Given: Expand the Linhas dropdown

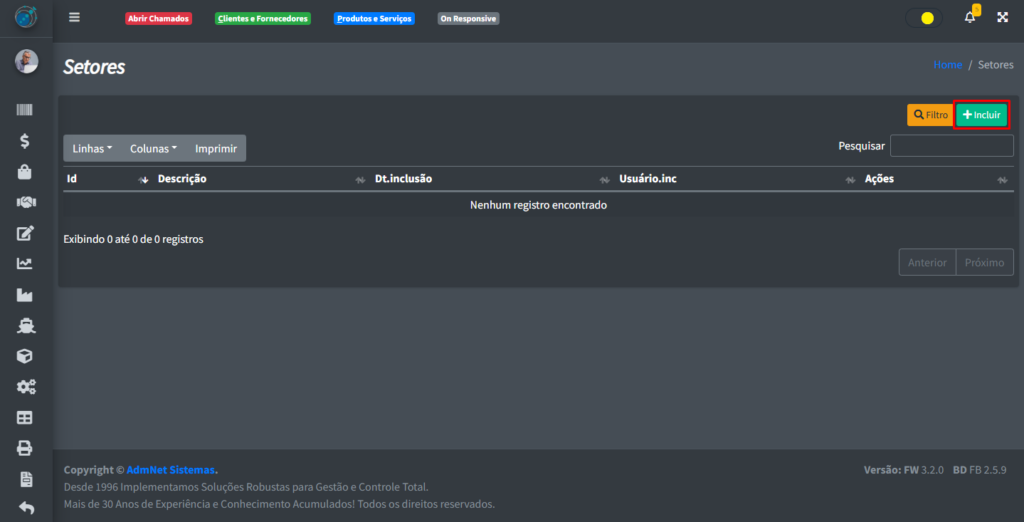Looking at the screenshot, I should pos(92,148).
